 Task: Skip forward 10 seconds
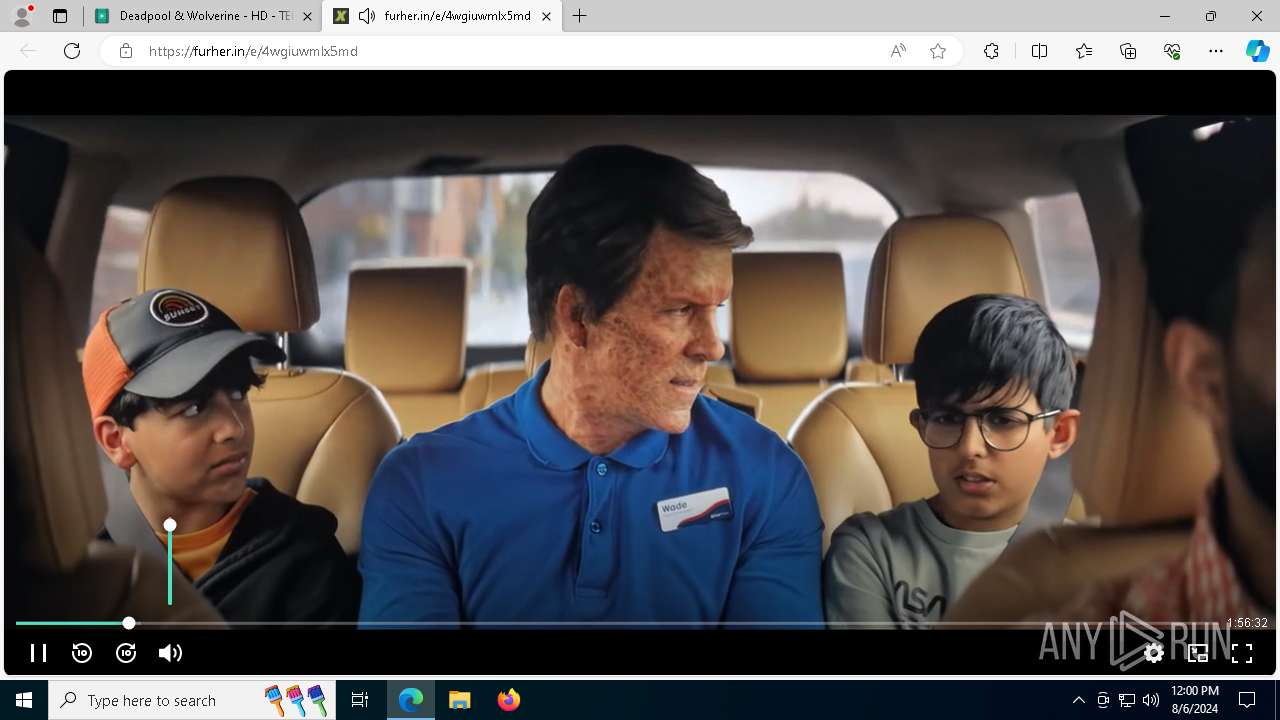126,653
